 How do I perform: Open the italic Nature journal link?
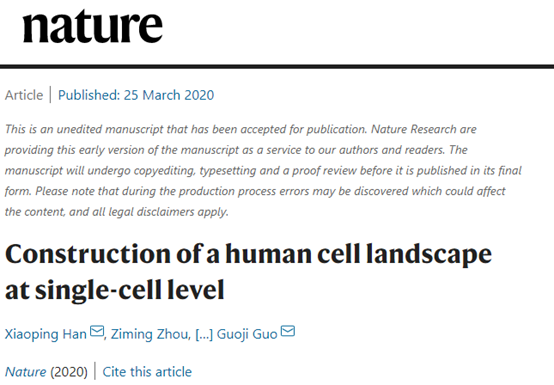[x=25, y=372]
